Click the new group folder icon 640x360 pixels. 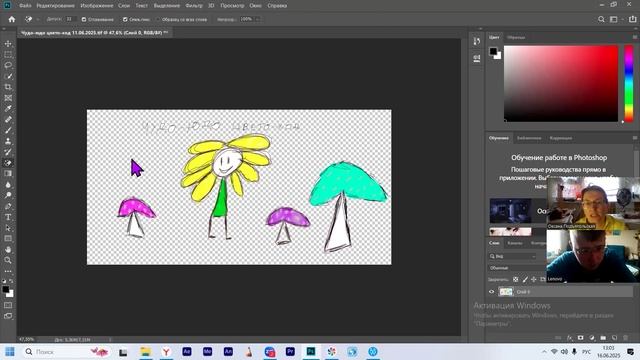[x=603, y=338]
